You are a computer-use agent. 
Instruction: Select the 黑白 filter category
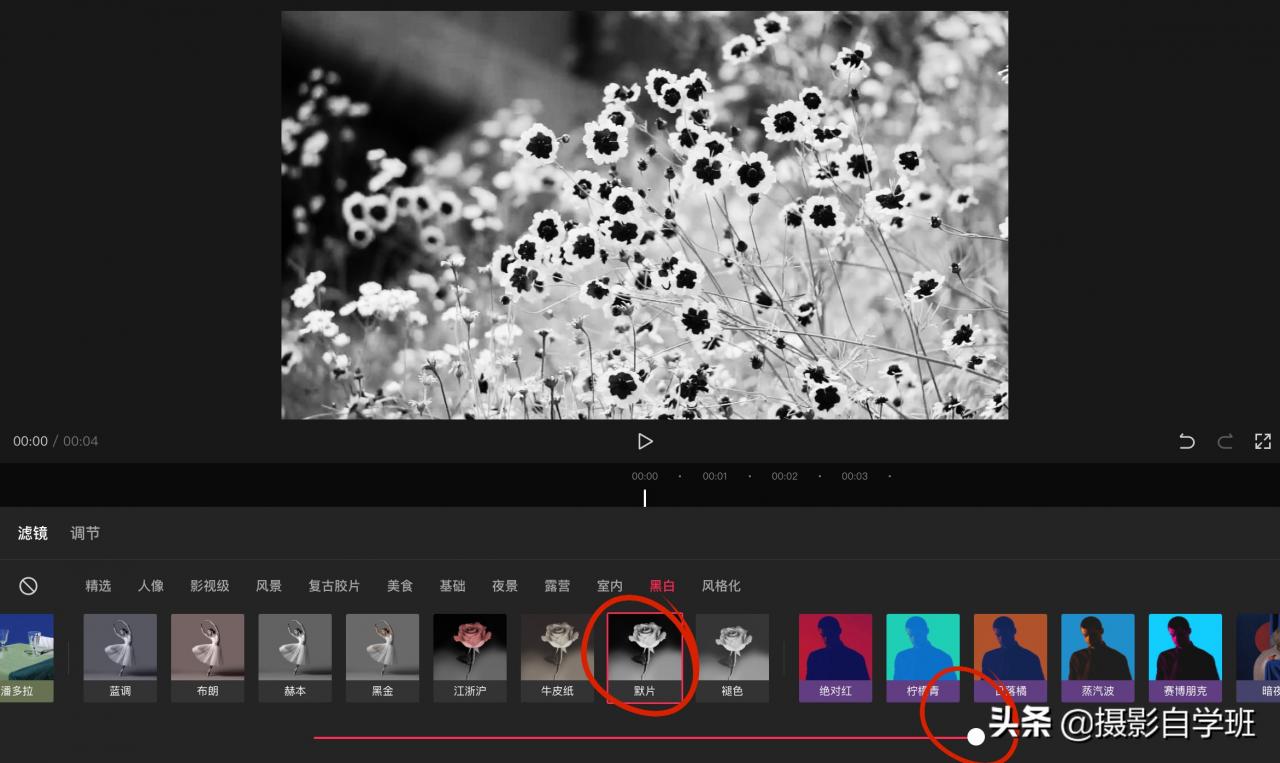pos(662,586)
